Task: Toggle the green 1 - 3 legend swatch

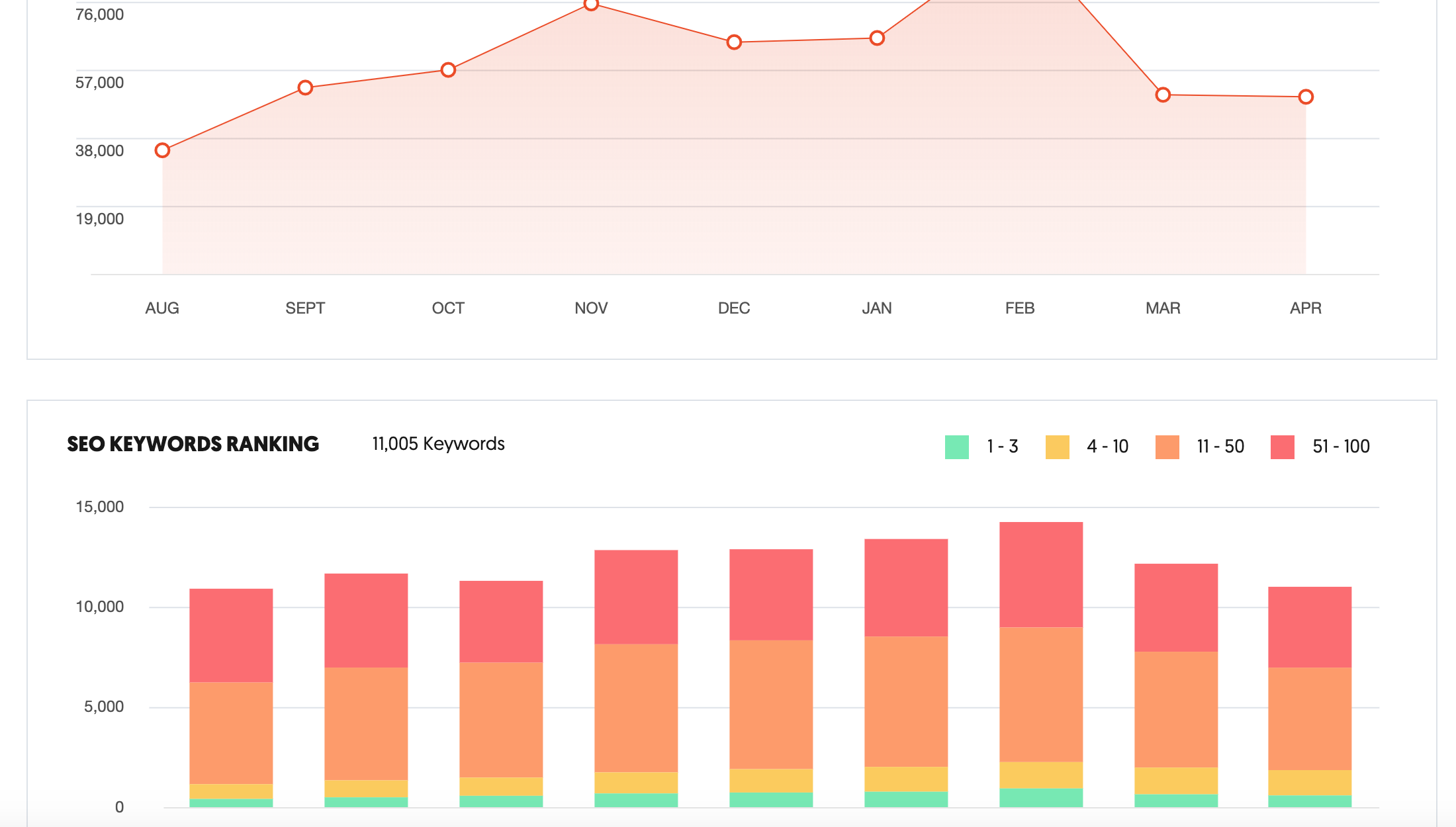Action: click(957, 447)
